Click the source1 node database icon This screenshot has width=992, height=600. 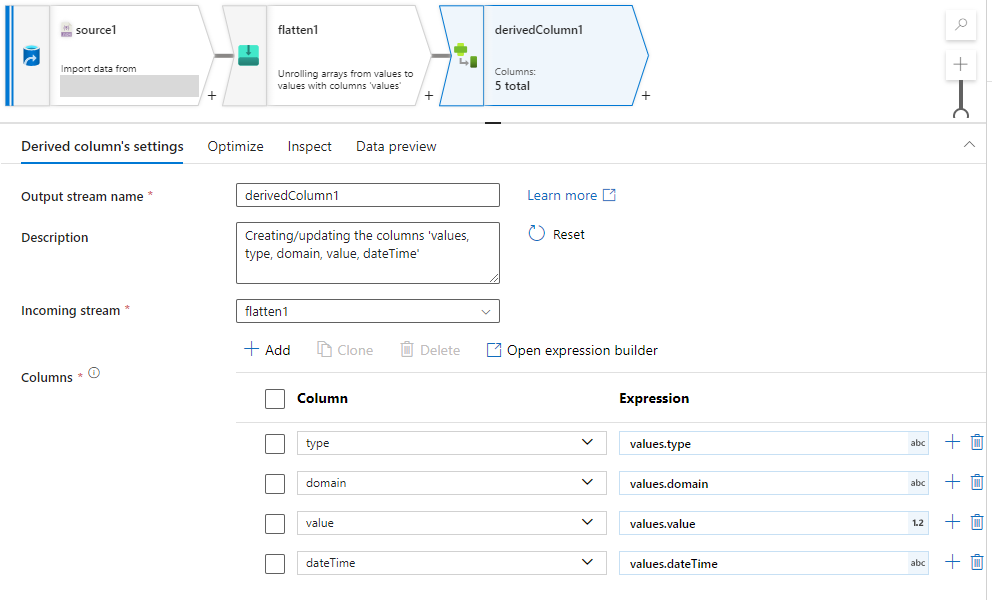click(x=31, y=59)
